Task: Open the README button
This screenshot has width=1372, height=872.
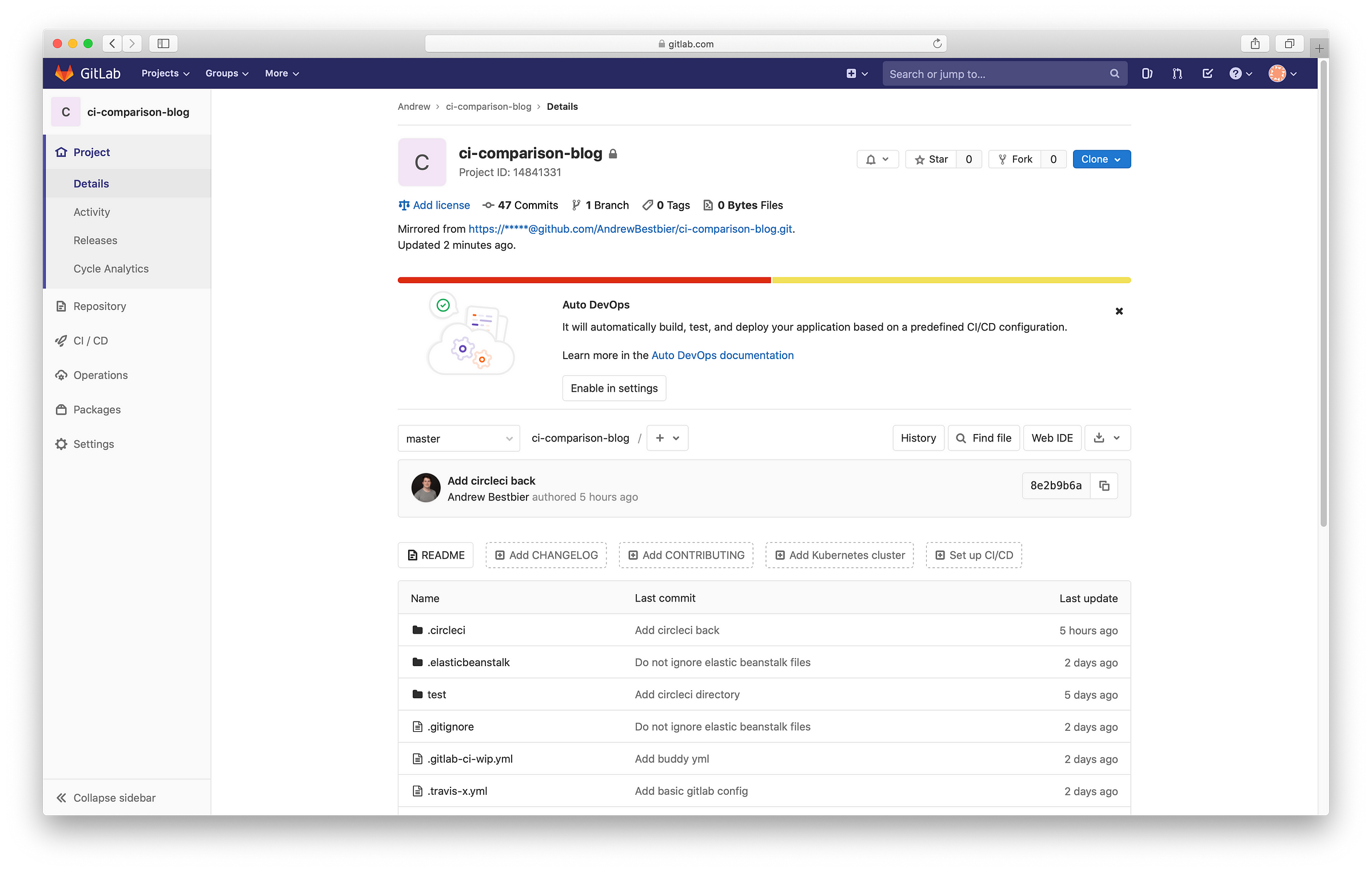Action: click(x=436, y=555)
